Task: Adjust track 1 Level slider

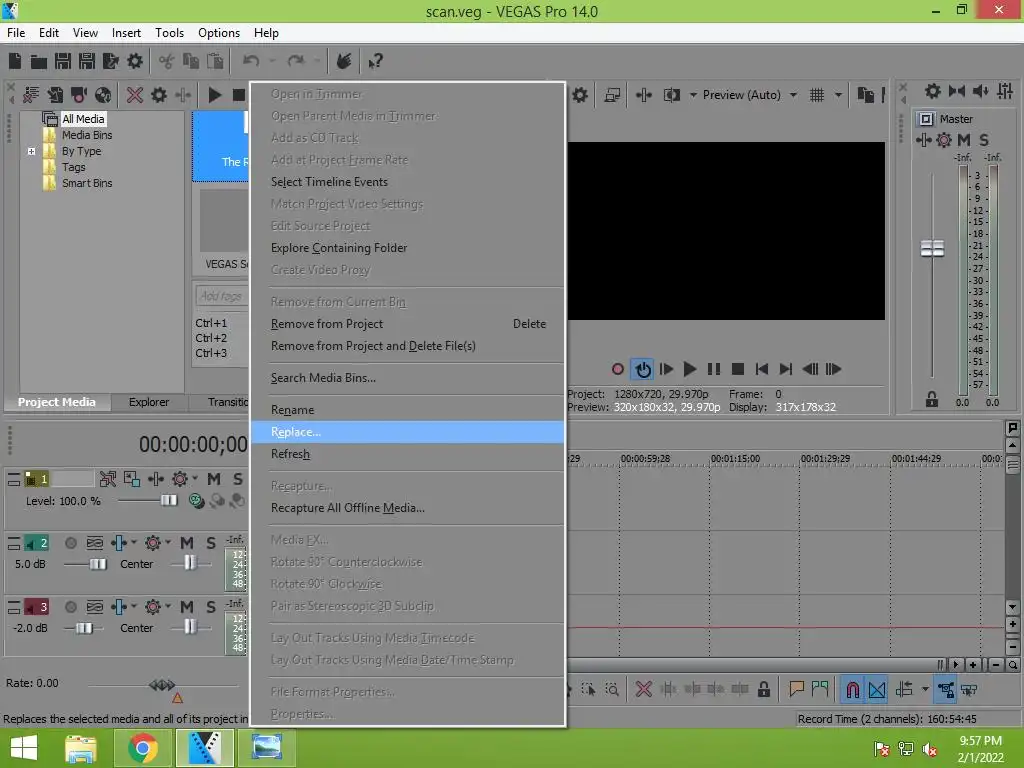Action: [168, 501]
